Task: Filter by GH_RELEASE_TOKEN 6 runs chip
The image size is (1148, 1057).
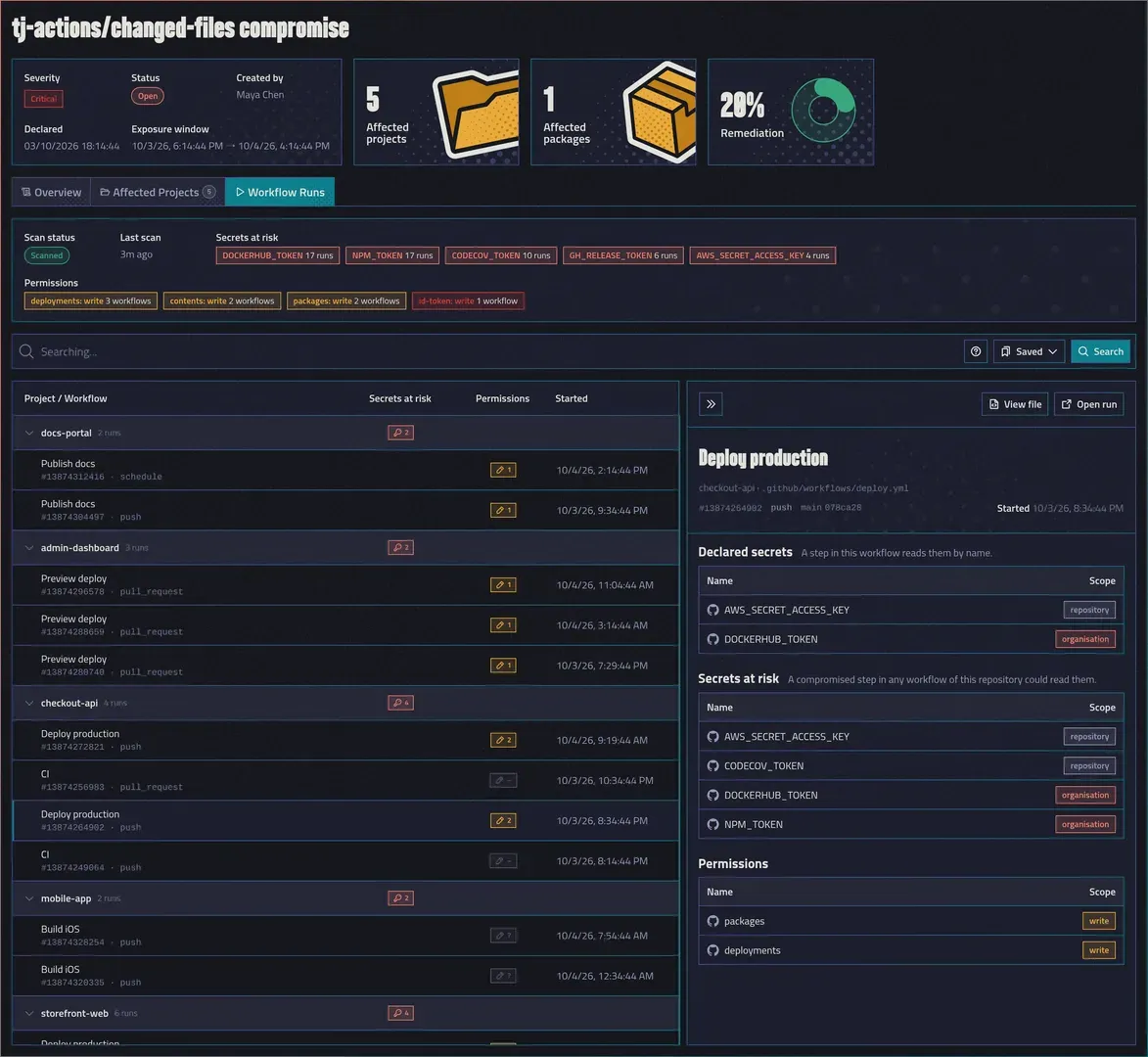Action: point(623,255)
